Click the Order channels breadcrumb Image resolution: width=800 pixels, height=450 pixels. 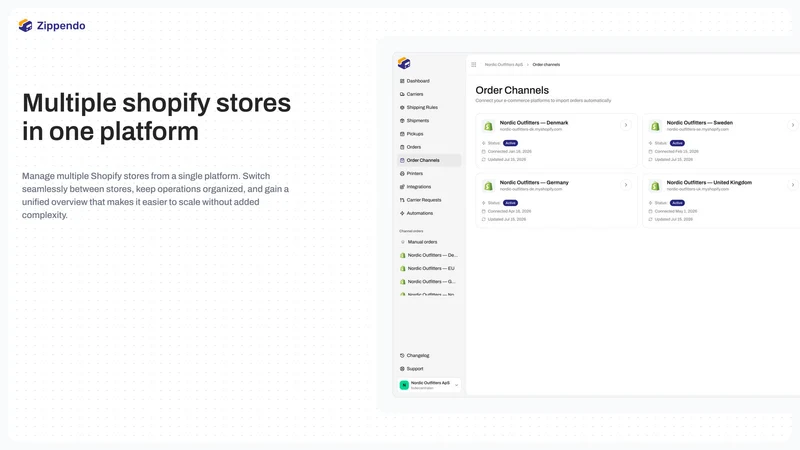pos(546,65)
